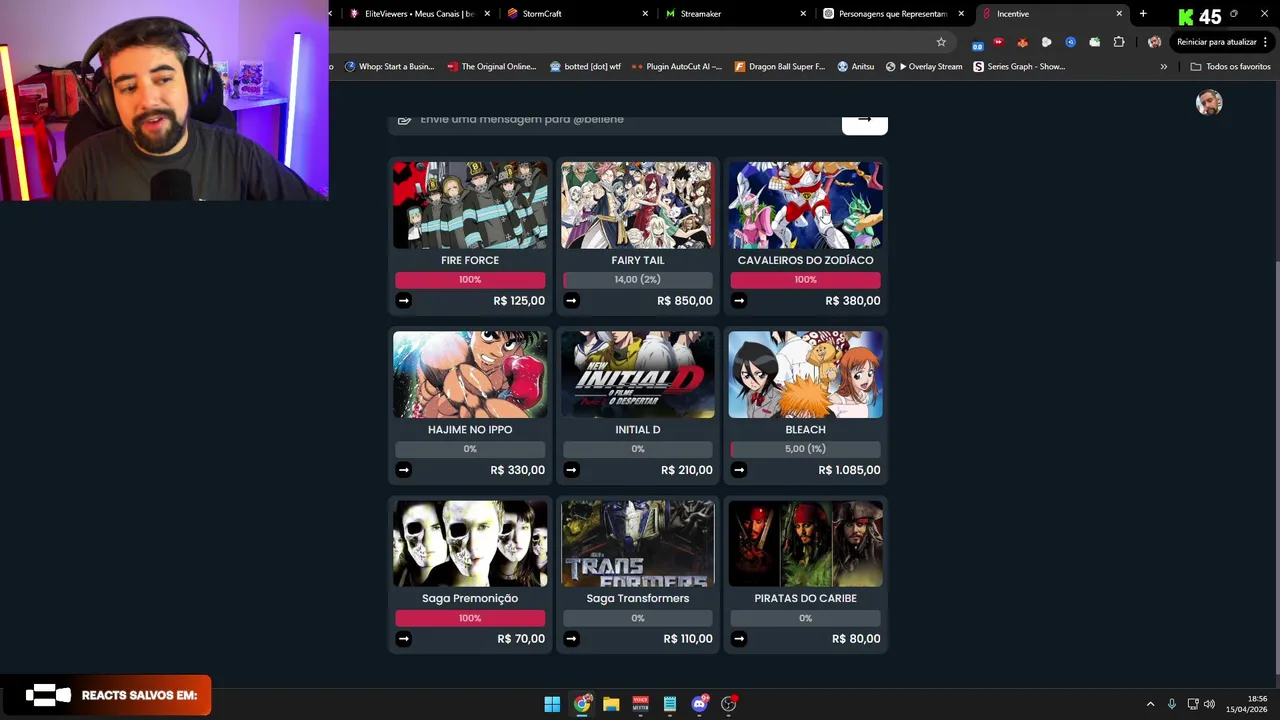Click the arrow icon on Saga Premonição card
Viewport: 1280px width, 720px height.
pyautogui.click(x=403, y=639)
